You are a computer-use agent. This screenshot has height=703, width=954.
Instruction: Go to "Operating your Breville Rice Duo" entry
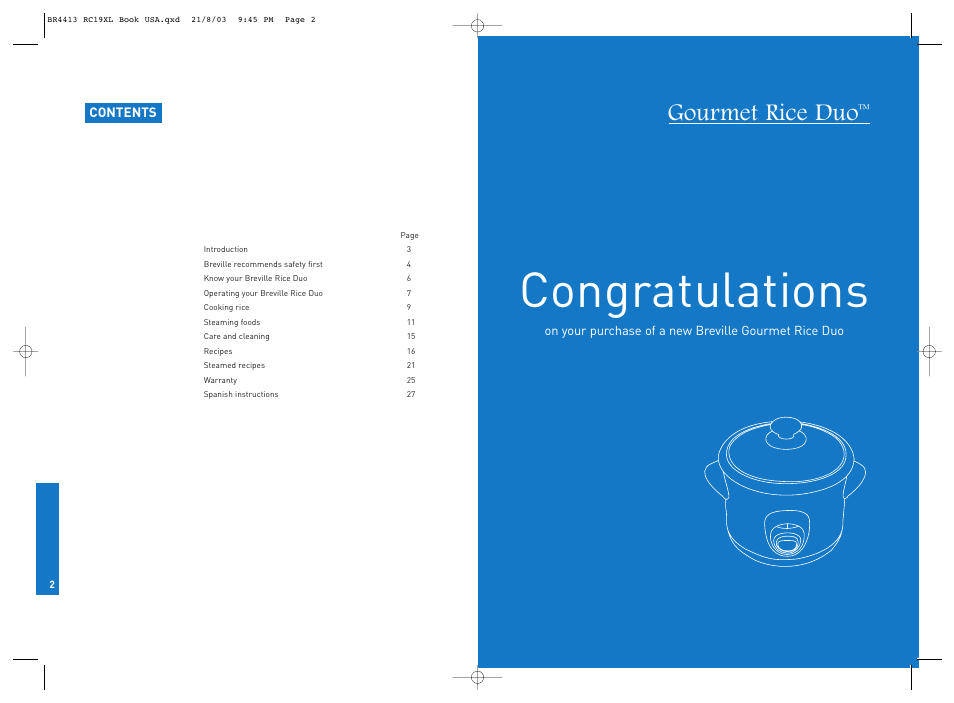[263, 293]
